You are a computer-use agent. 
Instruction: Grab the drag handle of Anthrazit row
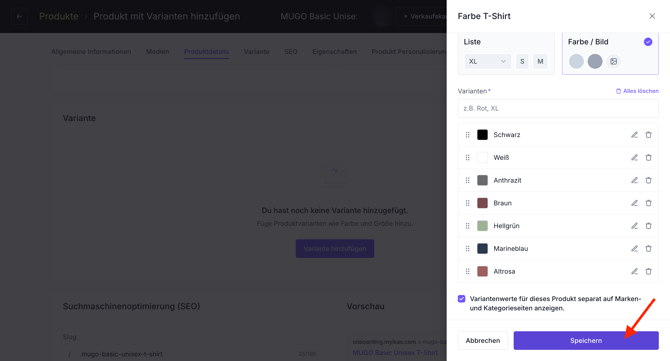tap(467, 180)
